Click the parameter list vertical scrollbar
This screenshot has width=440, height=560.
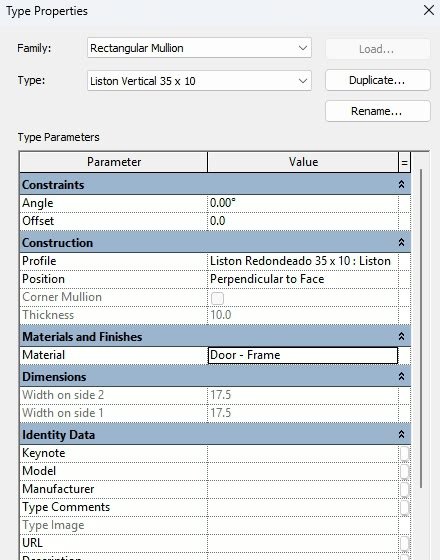tap(421, 328)
